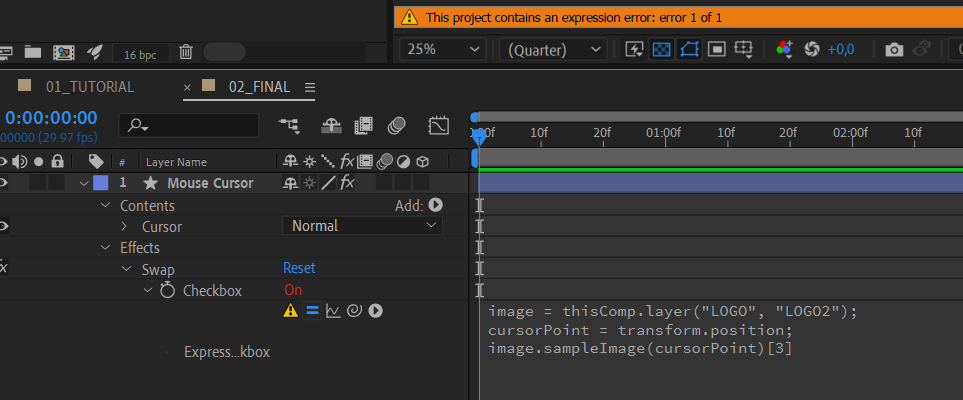
Task: Click the Layer Name column header
Action: (176, 162)
